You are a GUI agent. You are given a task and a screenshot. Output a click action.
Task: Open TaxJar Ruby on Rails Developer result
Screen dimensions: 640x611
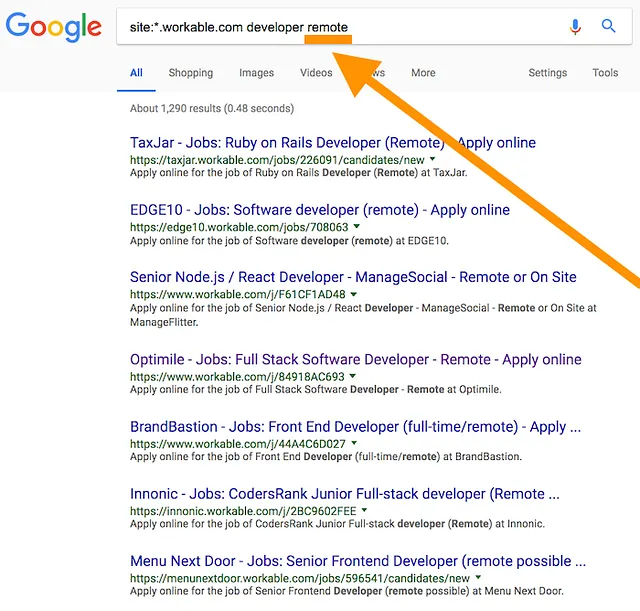333,143
